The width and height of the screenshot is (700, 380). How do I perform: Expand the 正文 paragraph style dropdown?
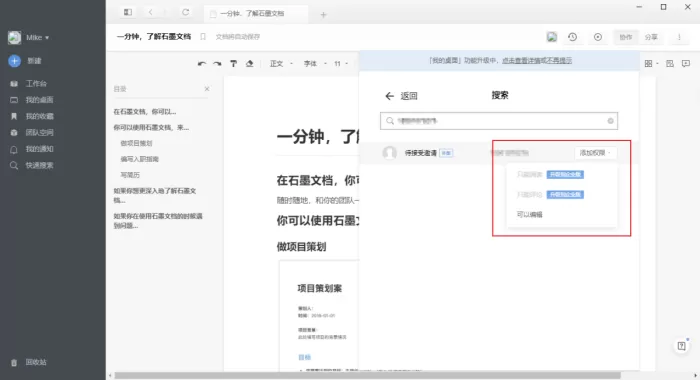pos(281,64)
